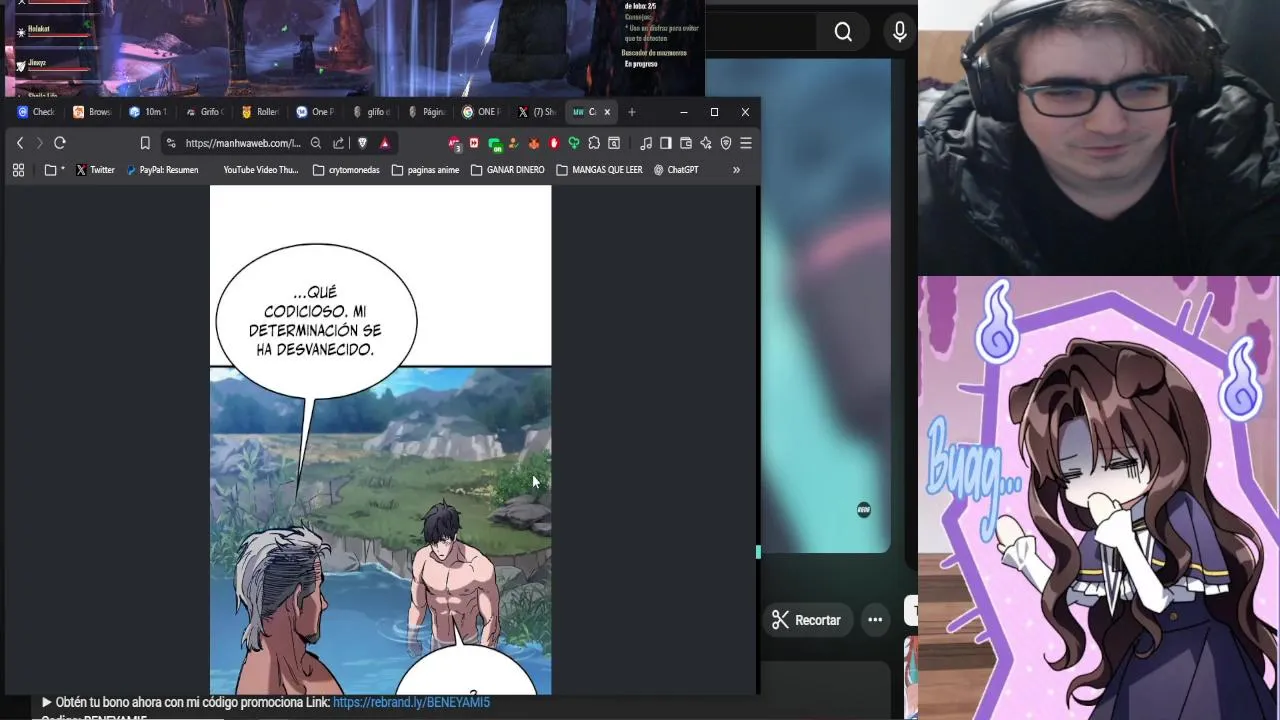Click the green 'on' extension icon
Viewport: 1280px width, 720px height.
(494, 143)
